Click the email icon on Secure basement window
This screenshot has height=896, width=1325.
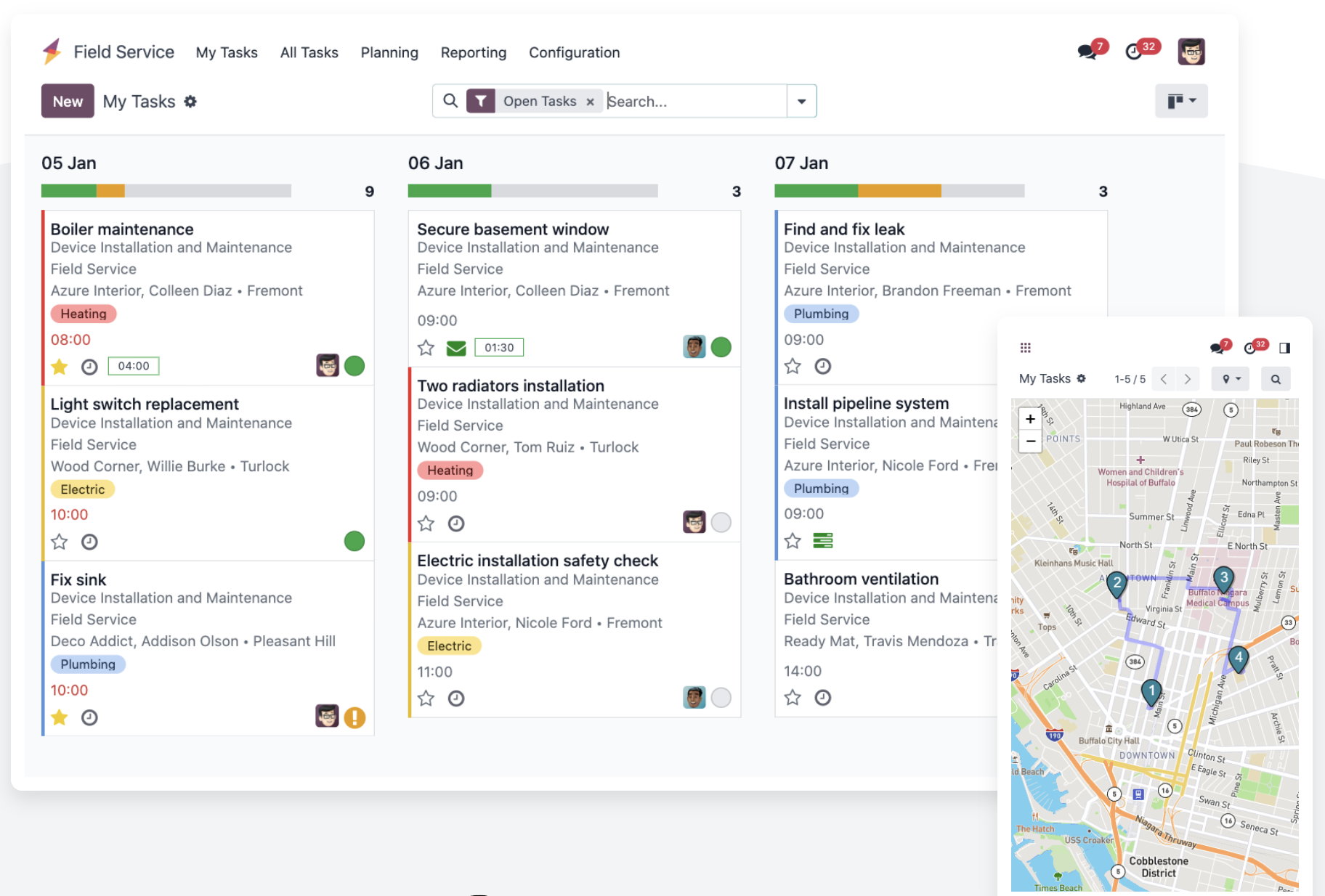pos(456,348)
